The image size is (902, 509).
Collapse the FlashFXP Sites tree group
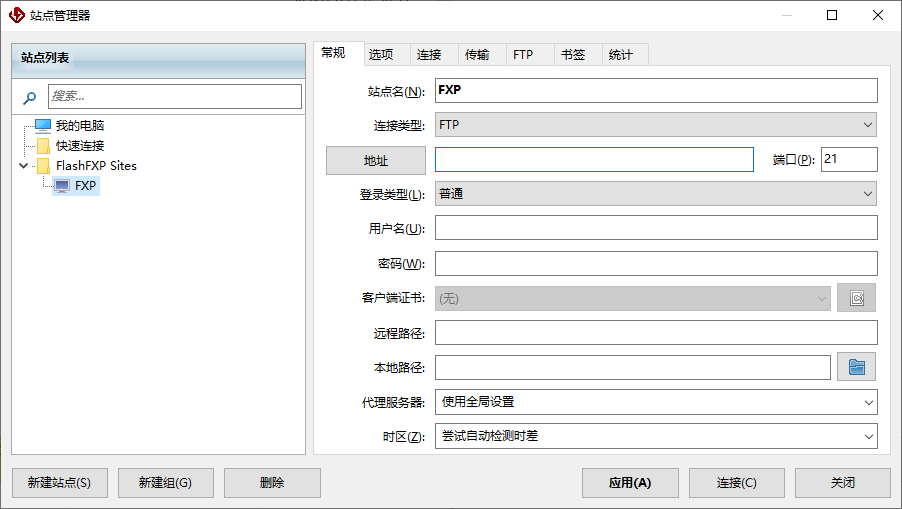(23, 166)
